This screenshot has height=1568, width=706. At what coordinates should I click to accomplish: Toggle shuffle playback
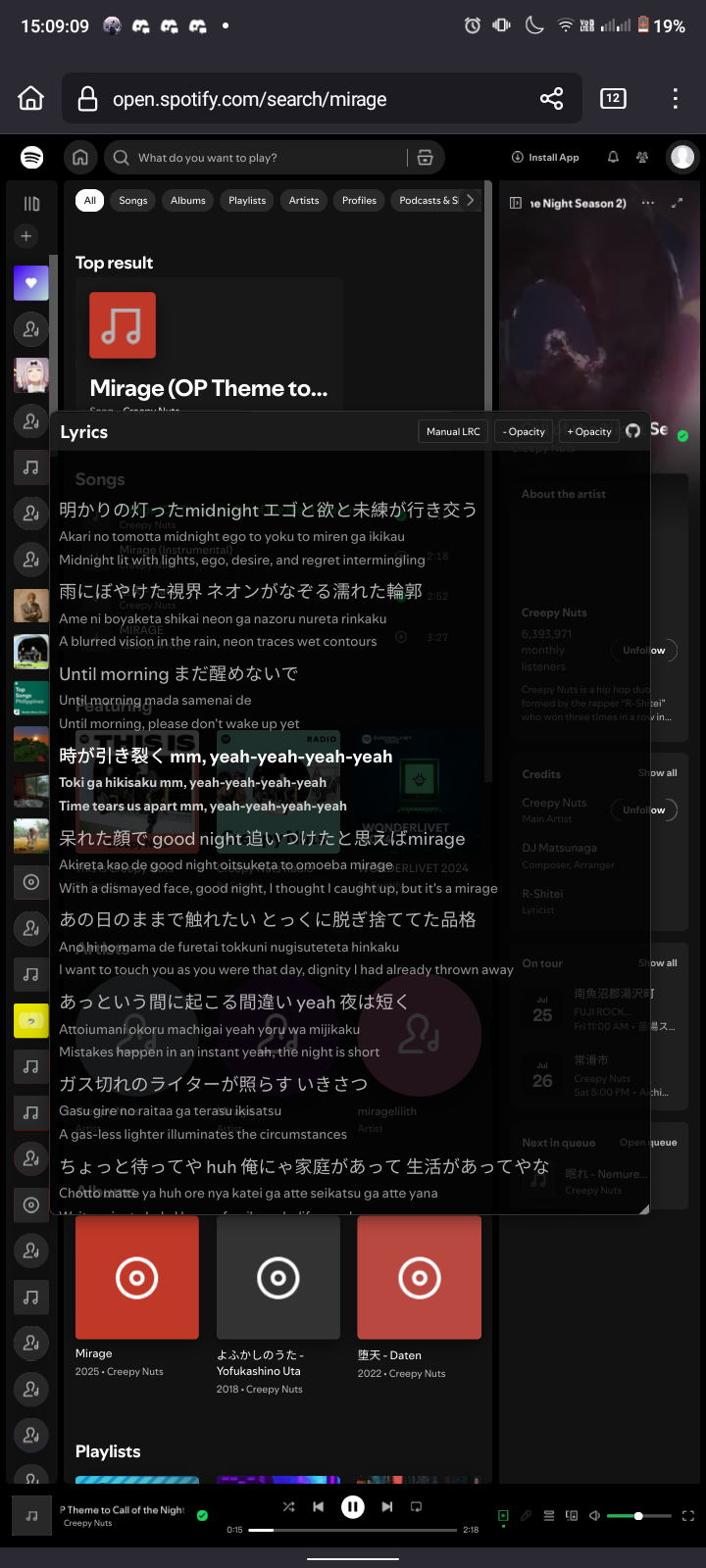(x=288, y=1507)
